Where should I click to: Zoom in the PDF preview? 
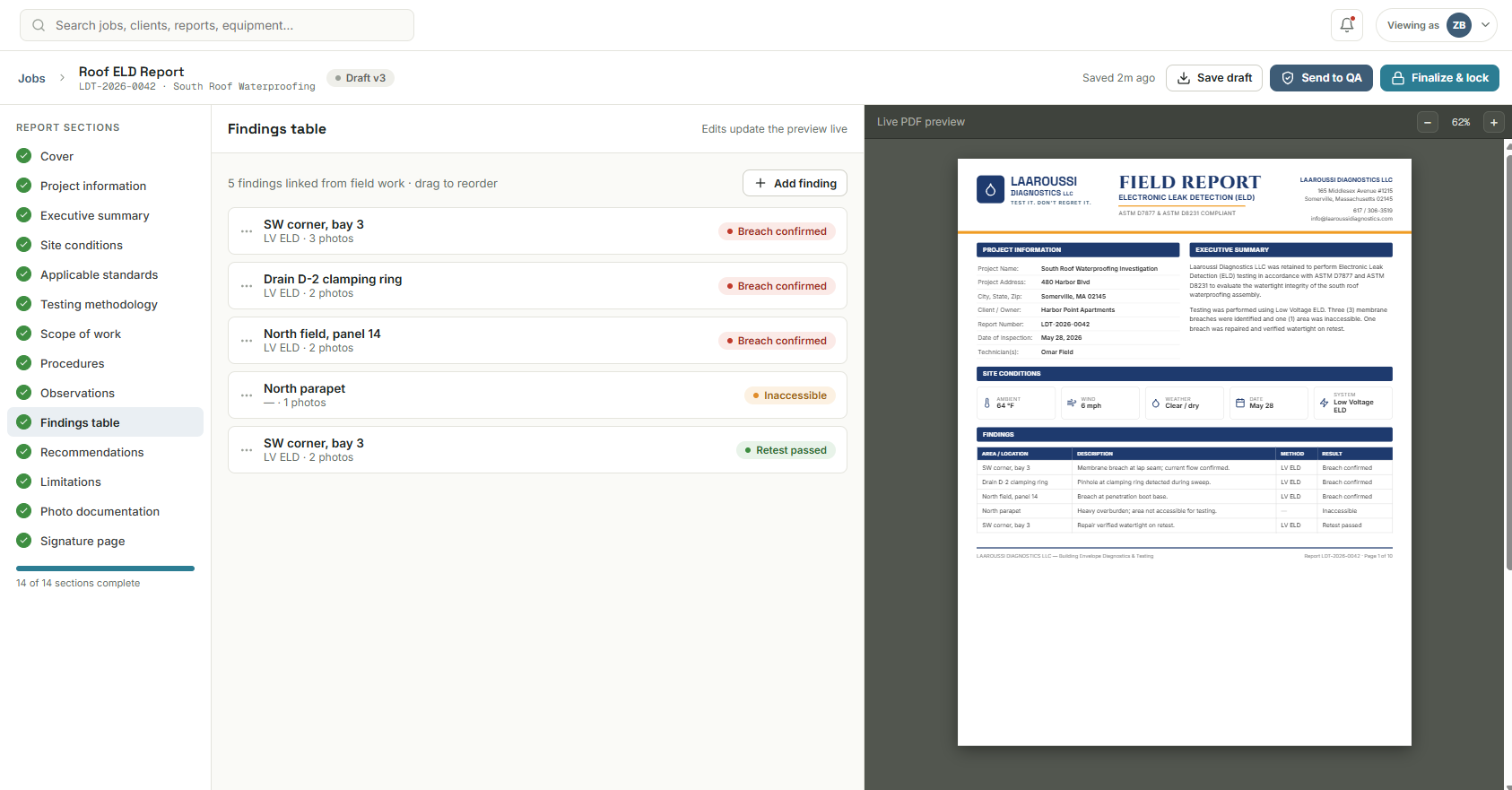tap(1494, 122)
